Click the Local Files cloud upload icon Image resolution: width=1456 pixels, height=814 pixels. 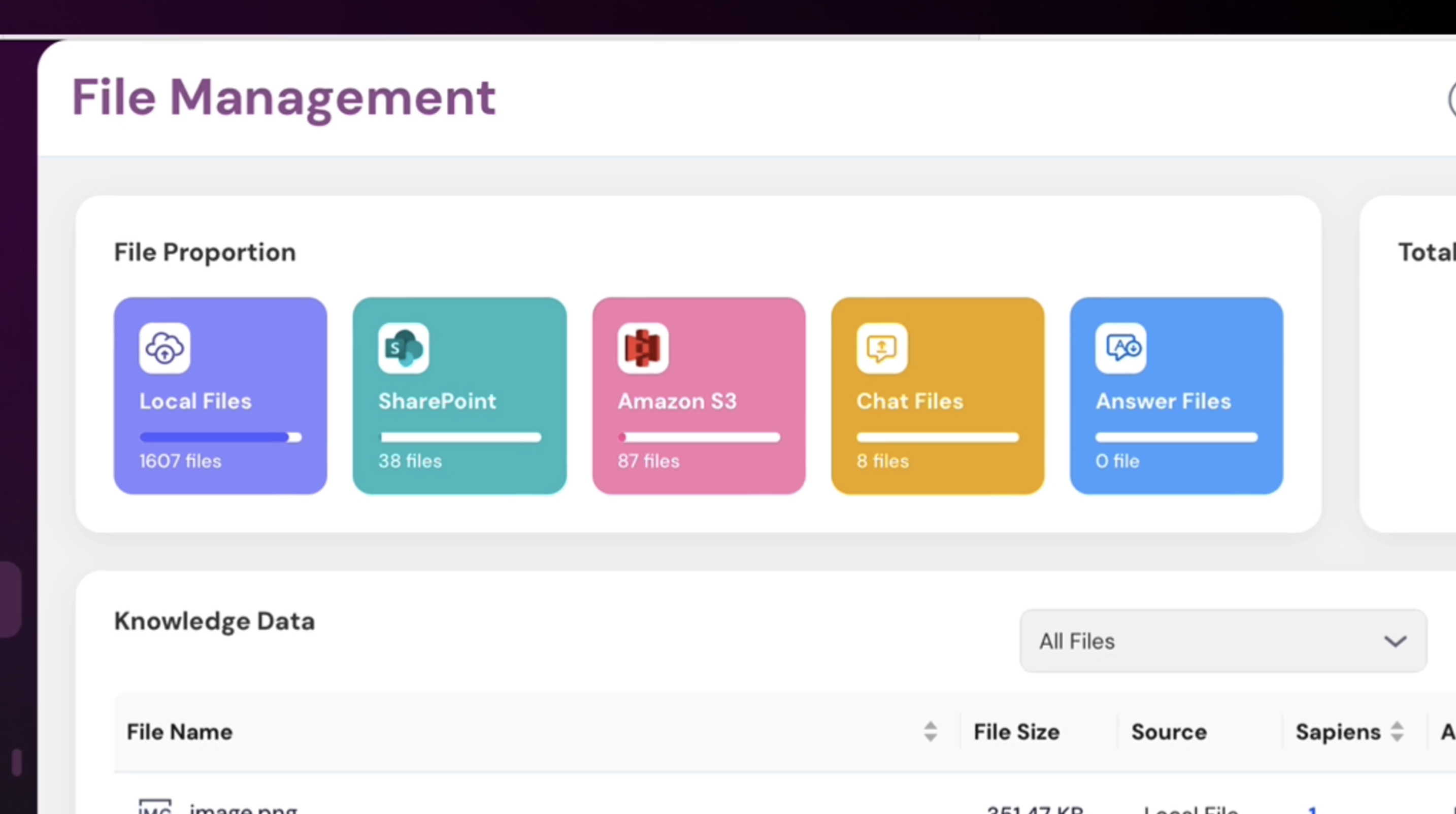164,348
